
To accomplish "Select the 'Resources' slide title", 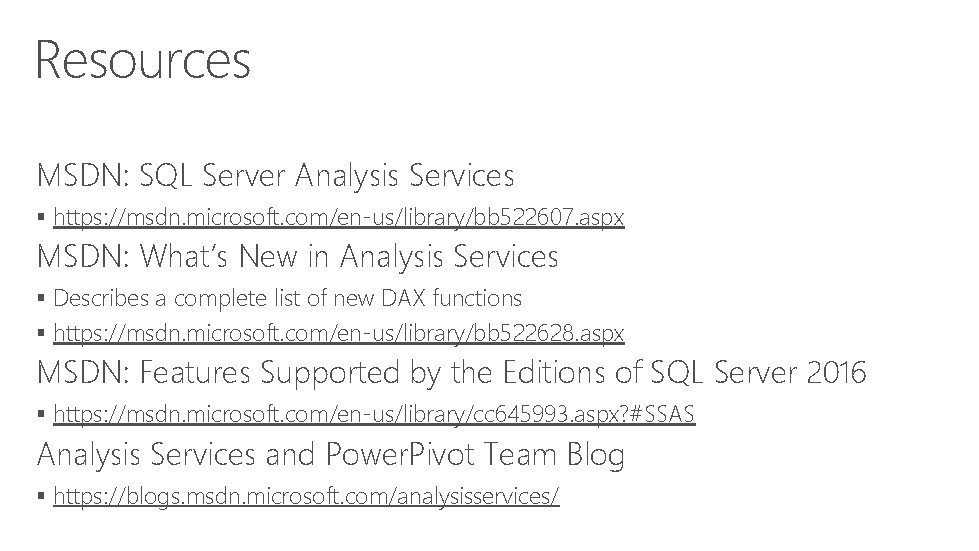I will pyautogui.click(x=143, y=60).
